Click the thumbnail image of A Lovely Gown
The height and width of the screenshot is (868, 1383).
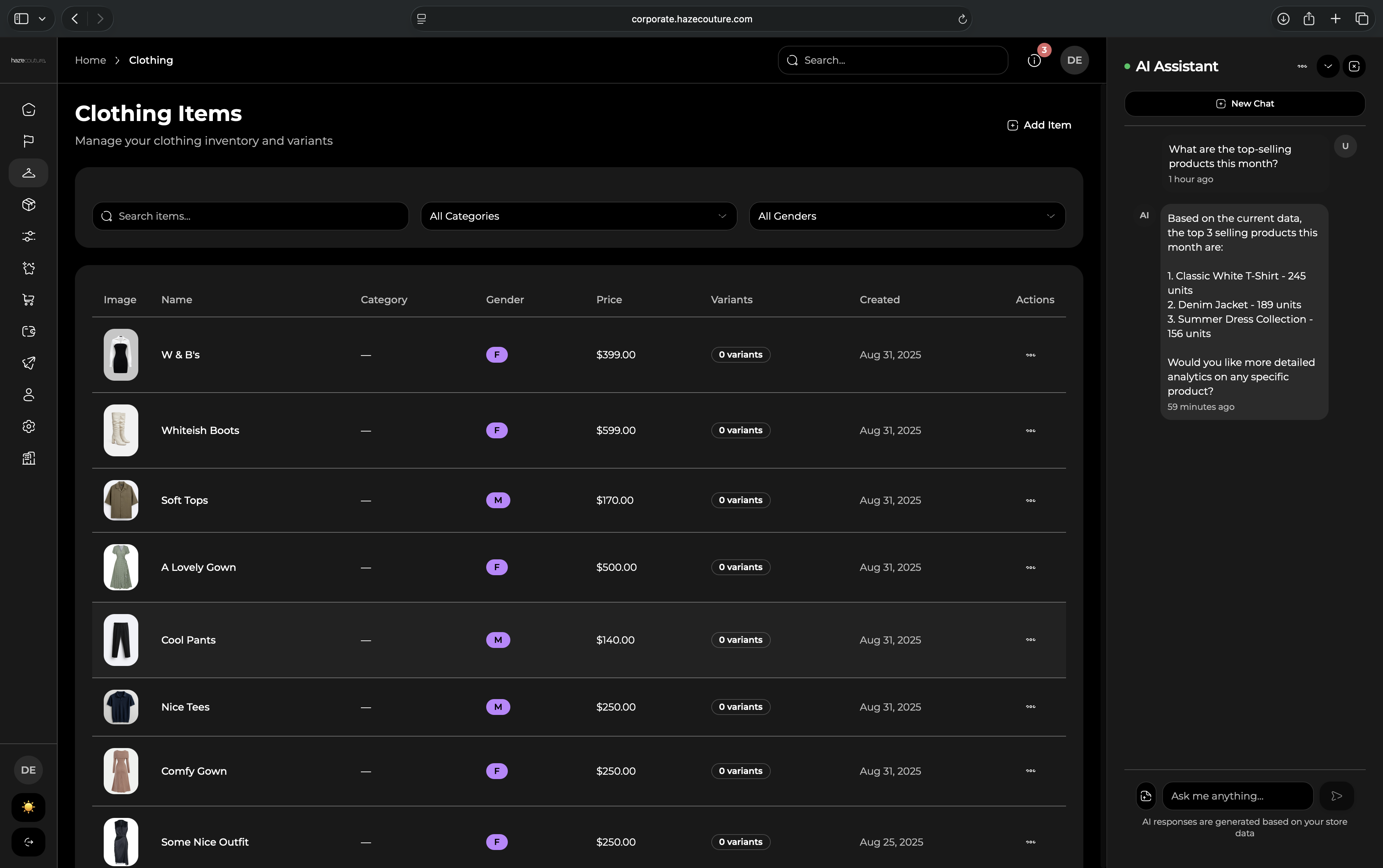121,567
